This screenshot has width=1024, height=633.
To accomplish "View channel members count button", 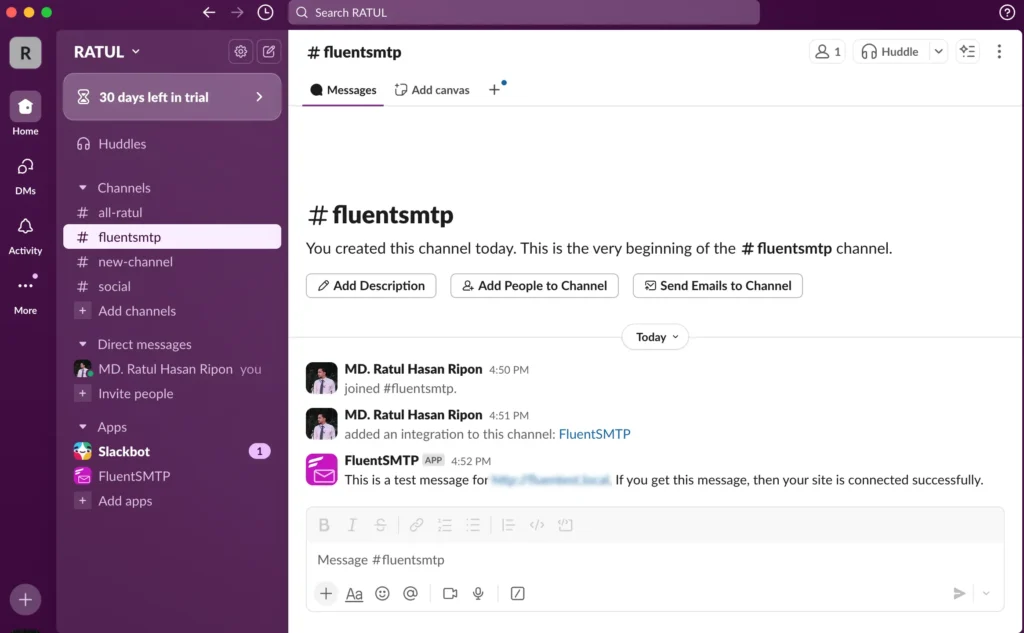I will 827,52.
